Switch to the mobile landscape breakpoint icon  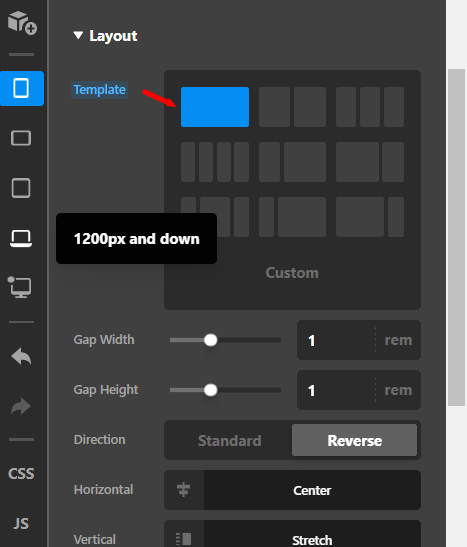point(21,138)
